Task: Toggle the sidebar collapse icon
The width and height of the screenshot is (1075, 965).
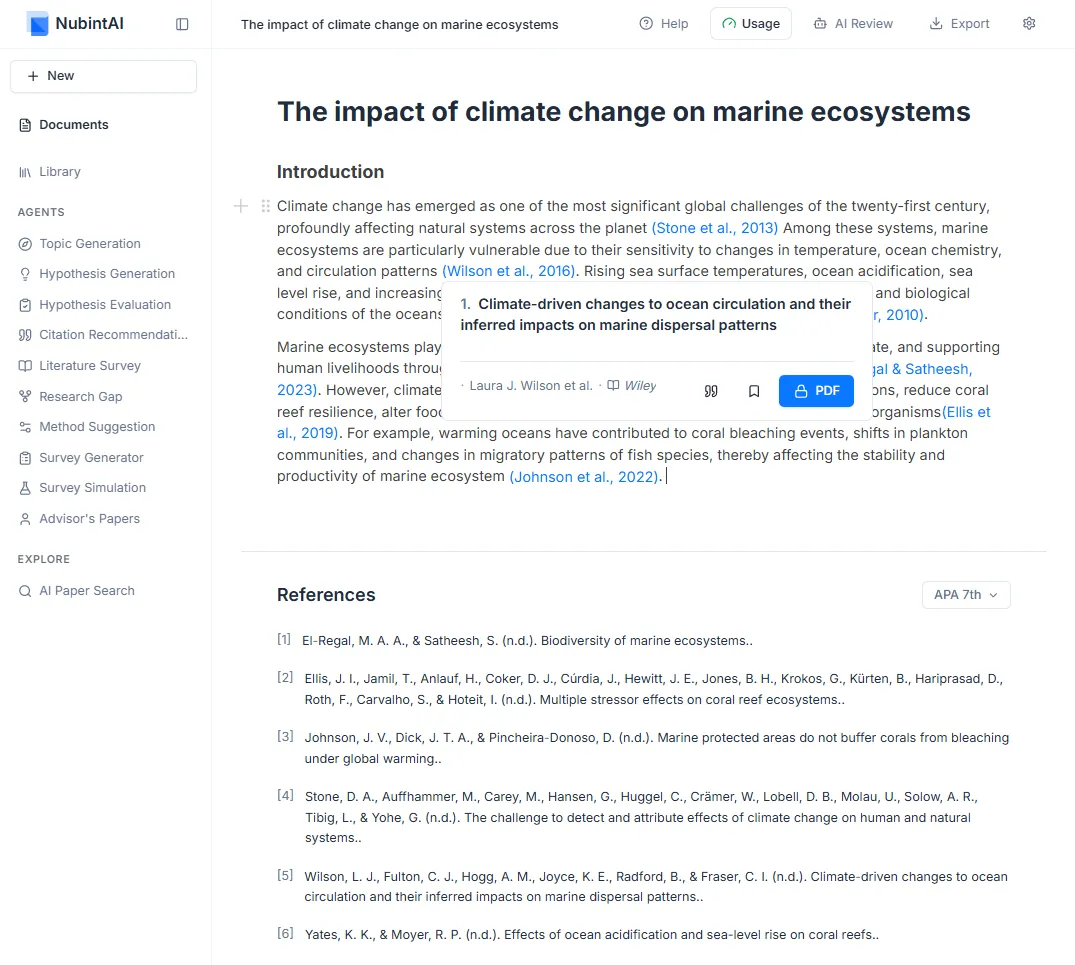Action: click(x=182, y=24)
